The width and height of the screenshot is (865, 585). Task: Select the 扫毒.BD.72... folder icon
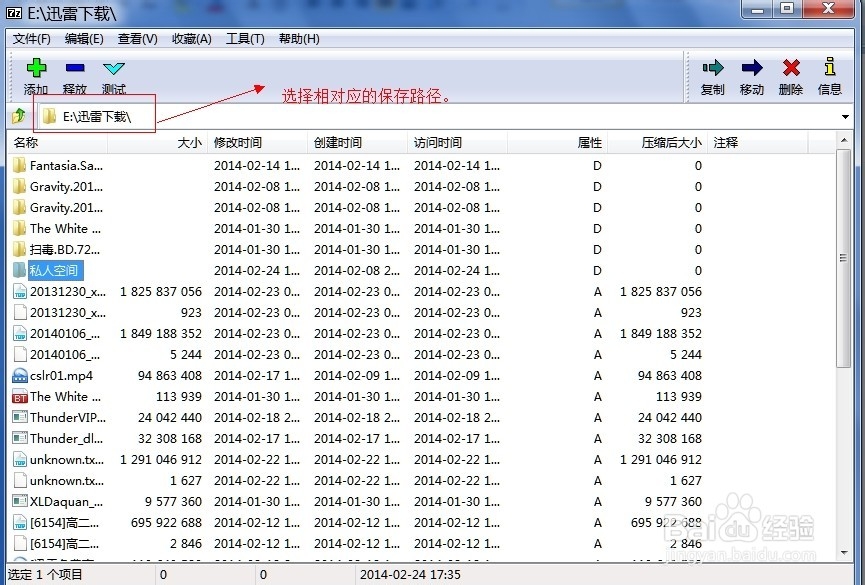click(19, 249)
